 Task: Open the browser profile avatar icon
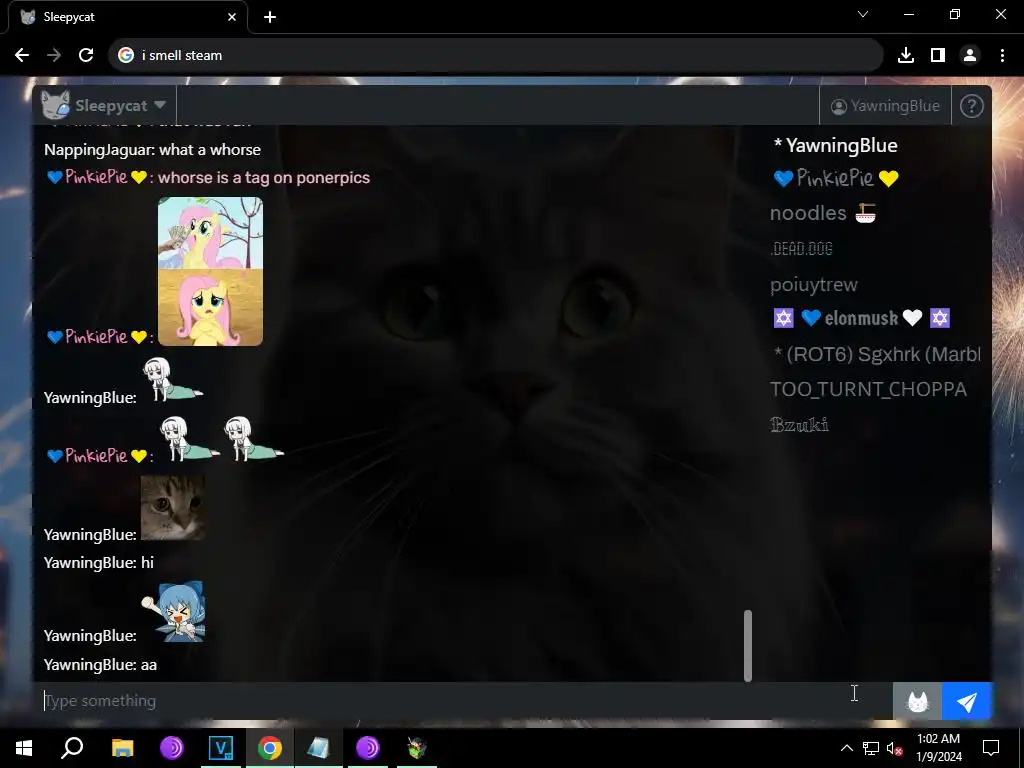pyautogui.click(x=970, y=56)
